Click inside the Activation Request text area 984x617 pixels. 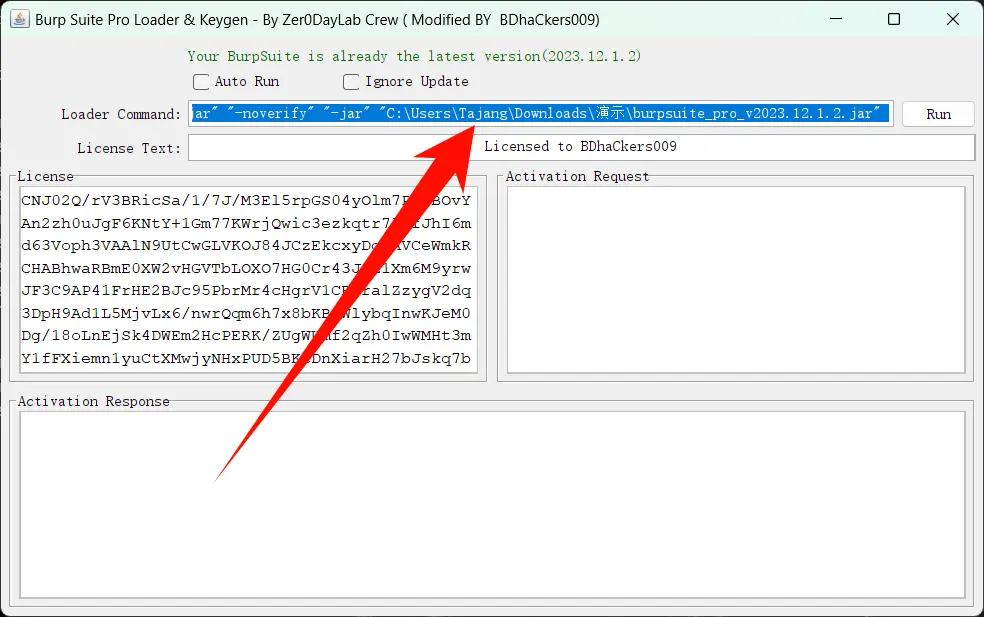point(735,280)
